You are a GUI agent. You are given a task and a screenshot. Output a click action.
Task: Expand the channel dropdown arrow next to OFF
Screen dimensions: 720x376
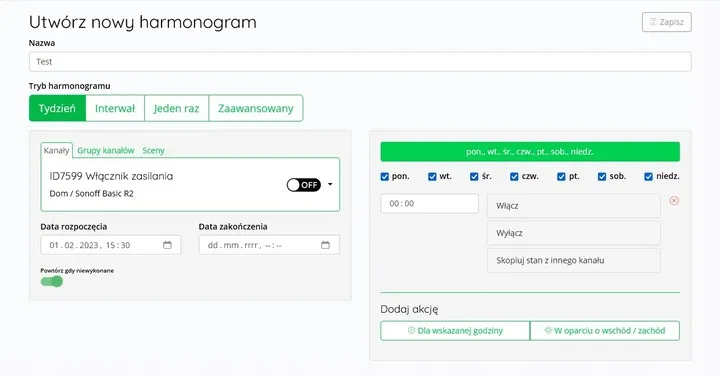[x=330, y=185]
